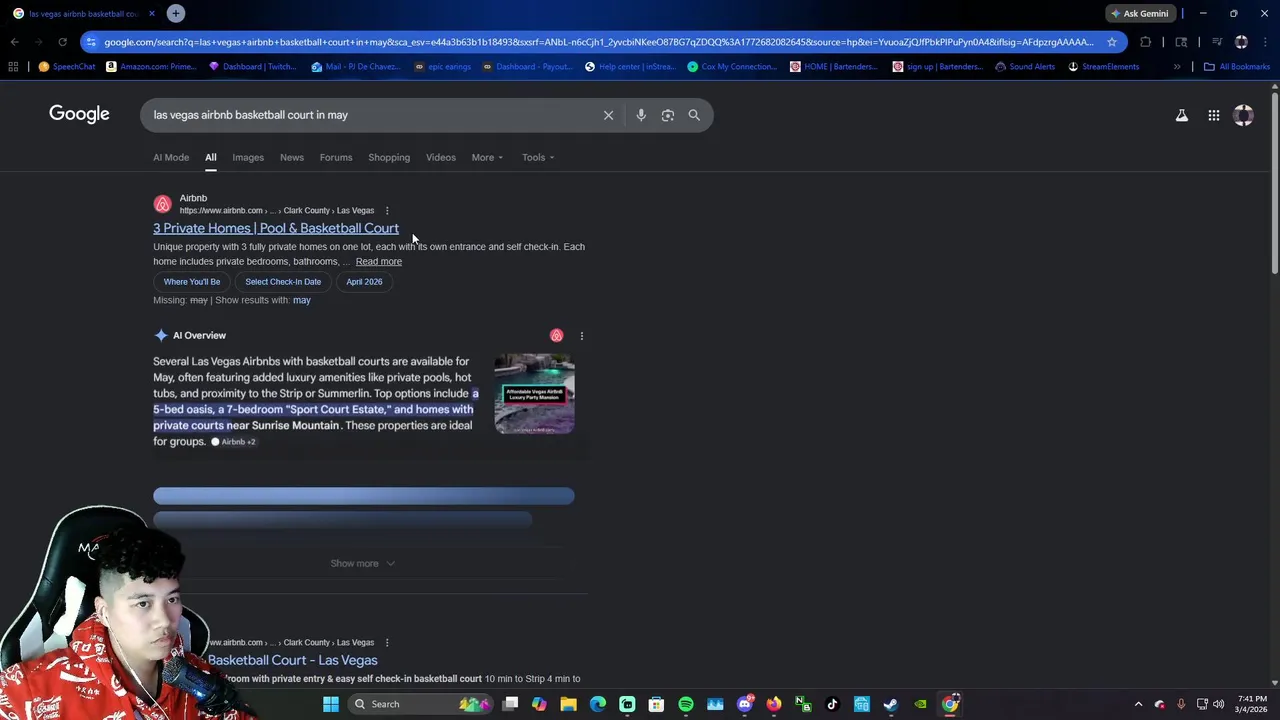The image size is (1280, 720).
Task: Click the Airbnb source icon in AI Overview
Action: tap(556, 335)
